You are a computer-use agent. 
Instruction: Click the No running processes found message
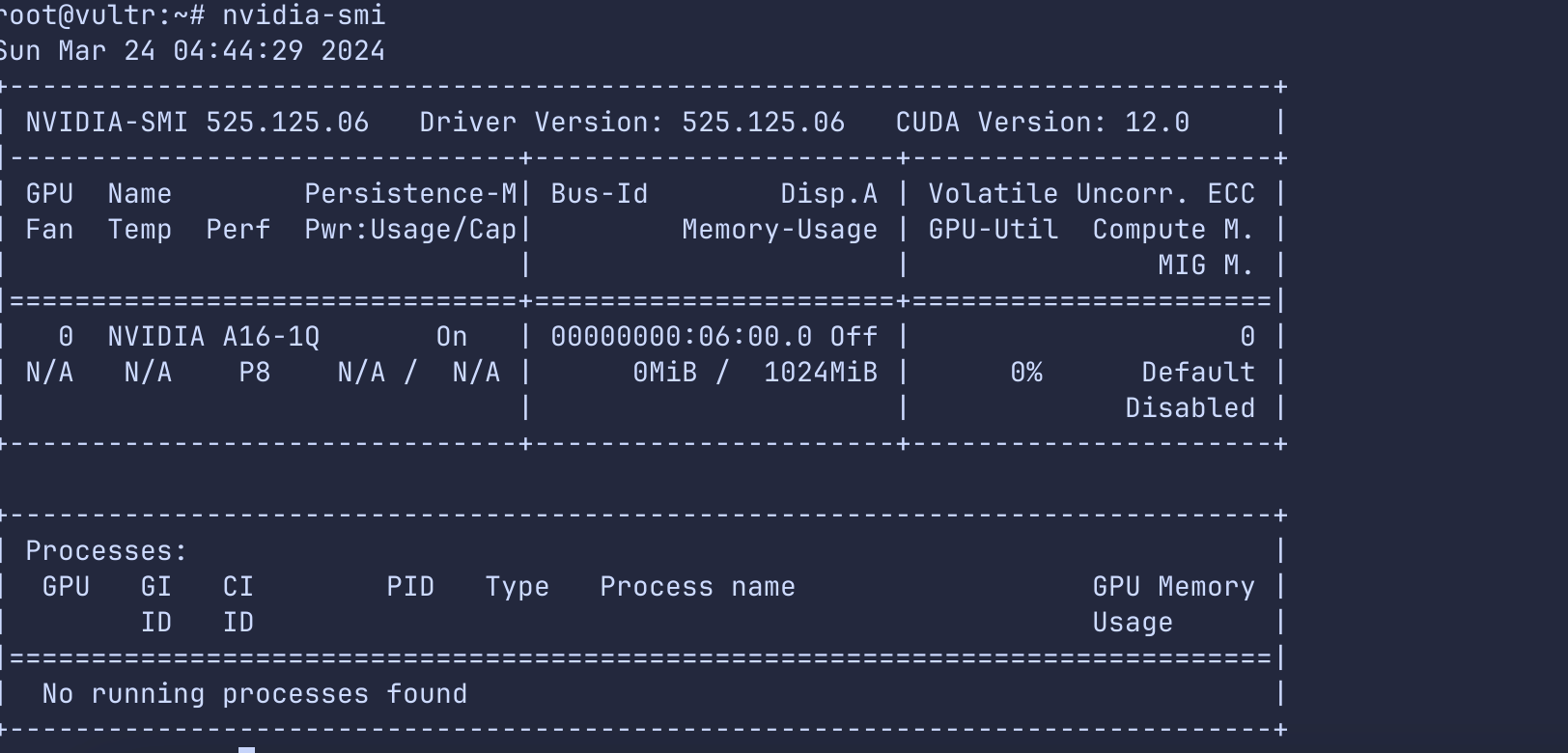click(254, 694)
